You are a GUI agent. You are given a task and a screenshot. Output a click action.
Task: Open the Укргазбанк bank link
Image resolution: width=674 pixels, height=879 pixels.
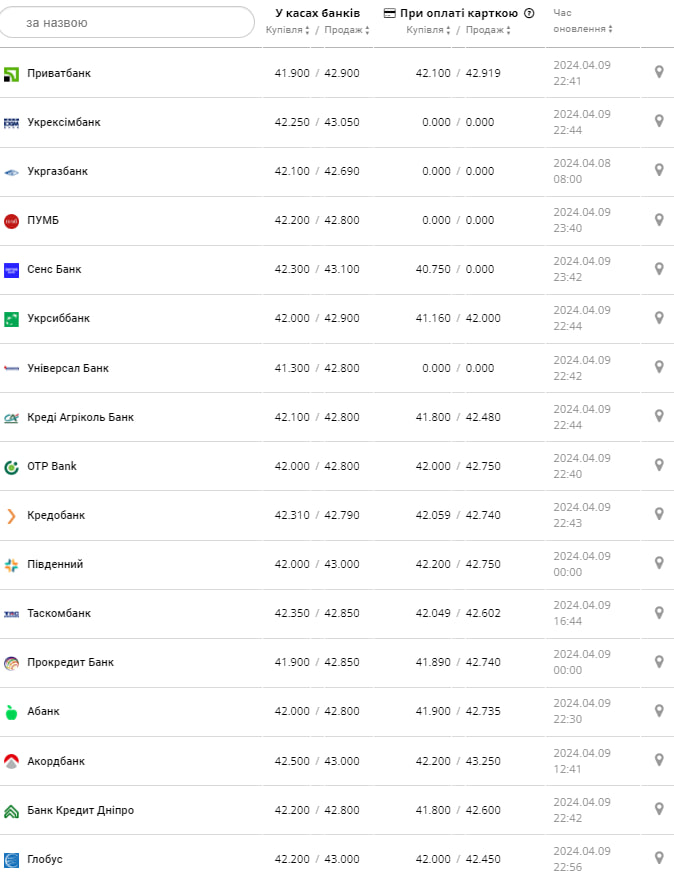[x=57, y=172]
